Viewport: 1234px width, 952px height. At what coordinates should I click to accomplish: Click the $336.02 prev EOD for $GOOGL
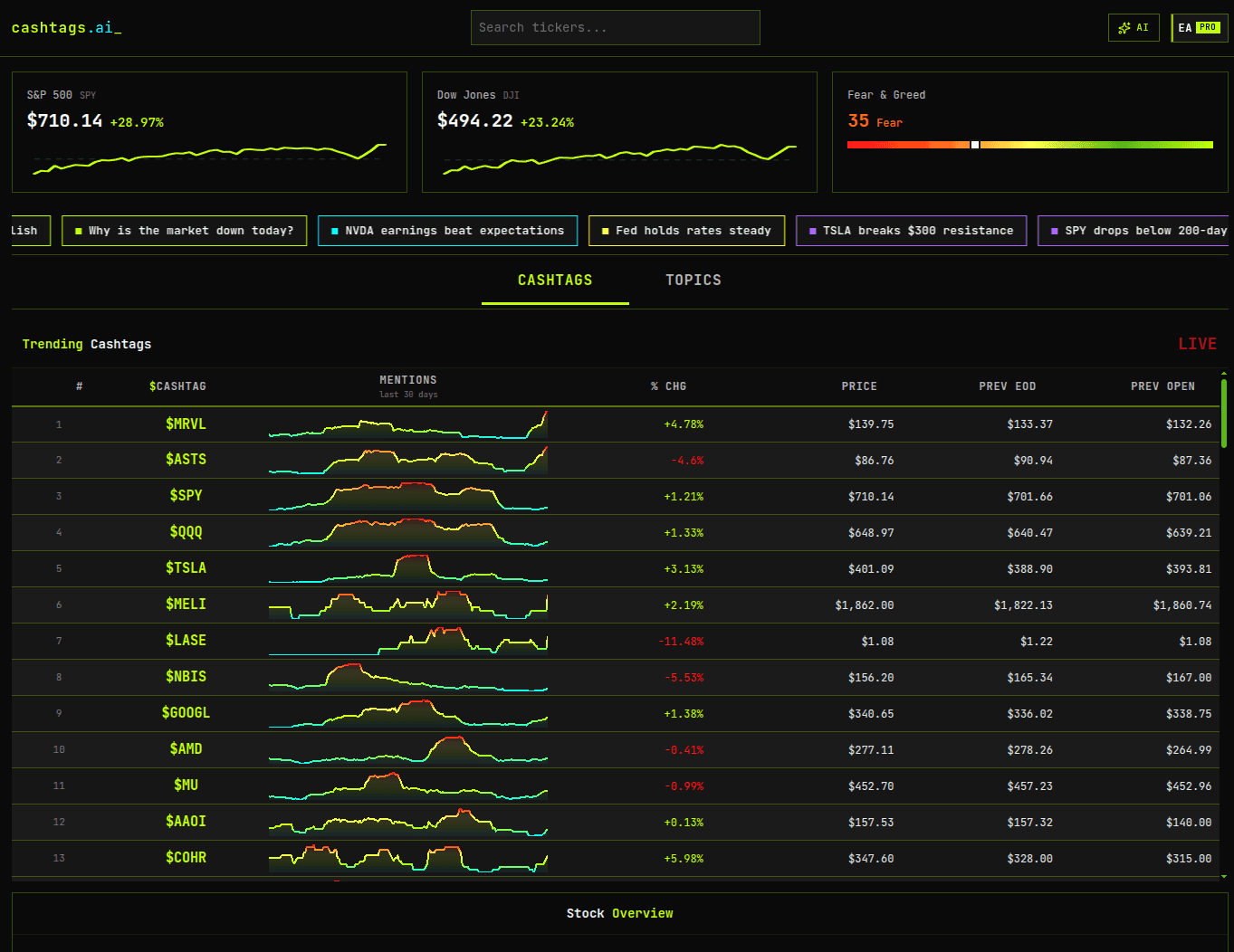pyautogui.click(x=1030, y=714)
